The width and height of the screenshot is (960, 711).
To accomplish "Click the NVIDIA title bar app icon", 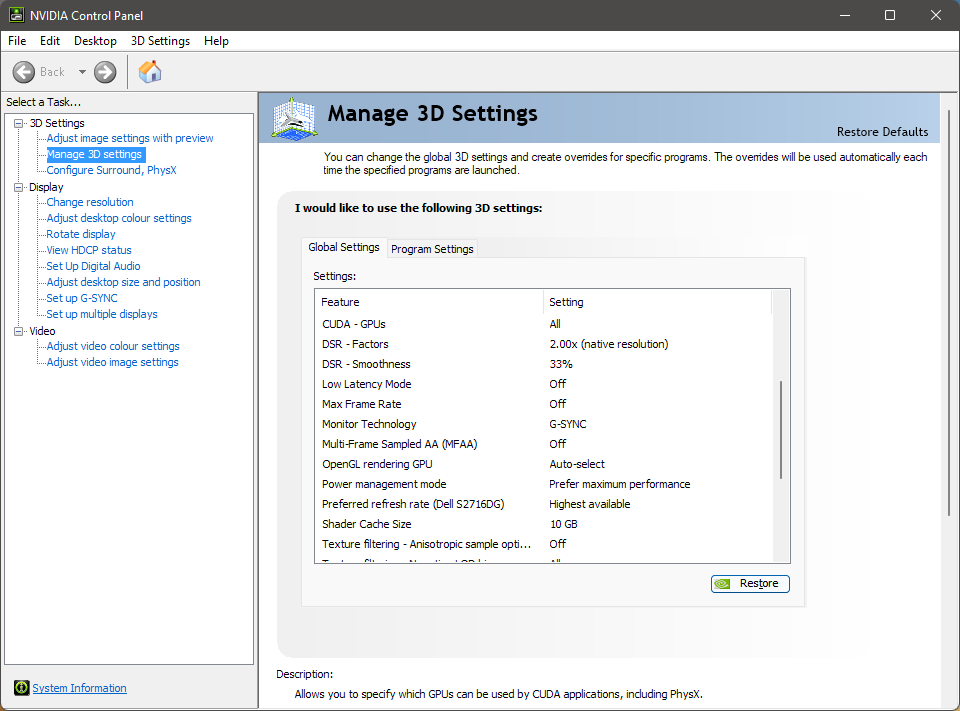I will (x=17, y=15).
